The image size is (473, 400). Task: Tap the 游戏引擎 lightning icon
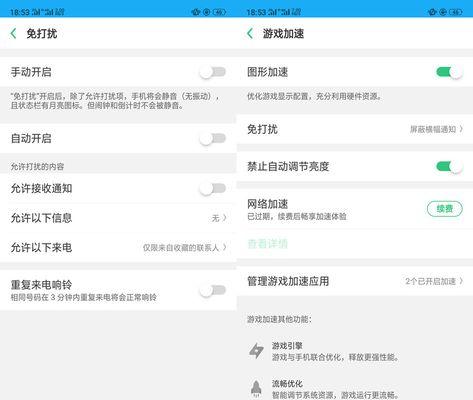(256, 351)
